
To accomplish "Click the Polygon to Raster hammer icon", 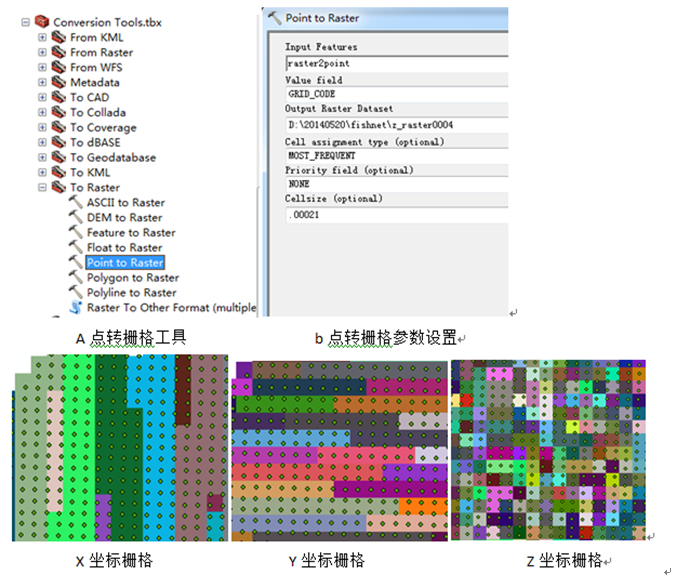I will pos(76,277).
